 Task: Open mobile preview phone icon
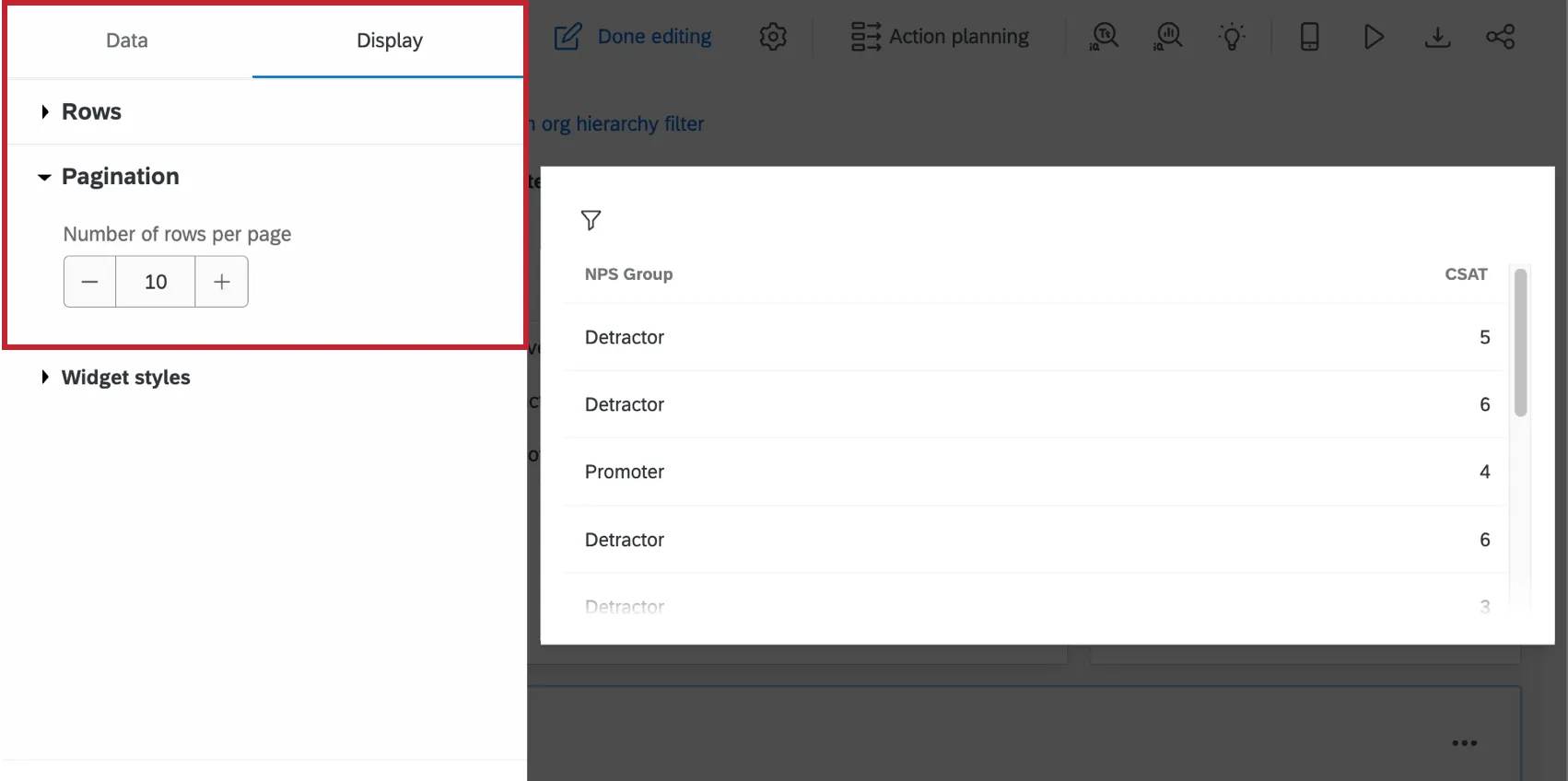(x=1309, y=37)
